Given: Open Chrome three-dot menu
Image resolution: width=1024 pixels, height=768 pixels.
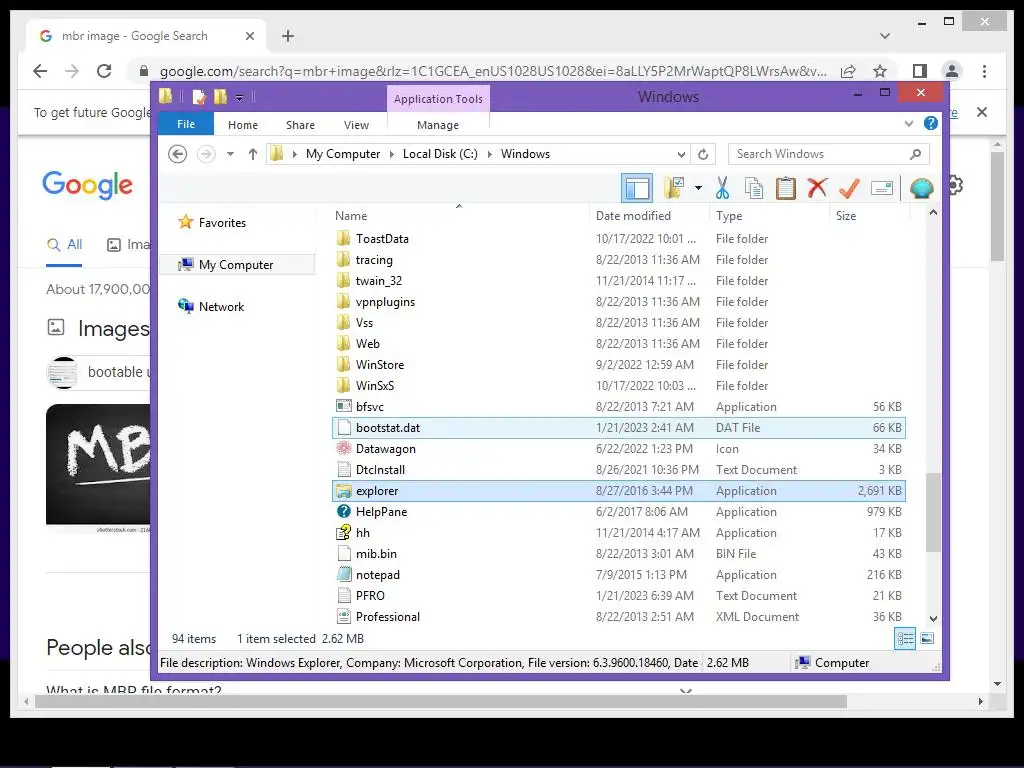Looking at the screenshot, I should 984,71.
